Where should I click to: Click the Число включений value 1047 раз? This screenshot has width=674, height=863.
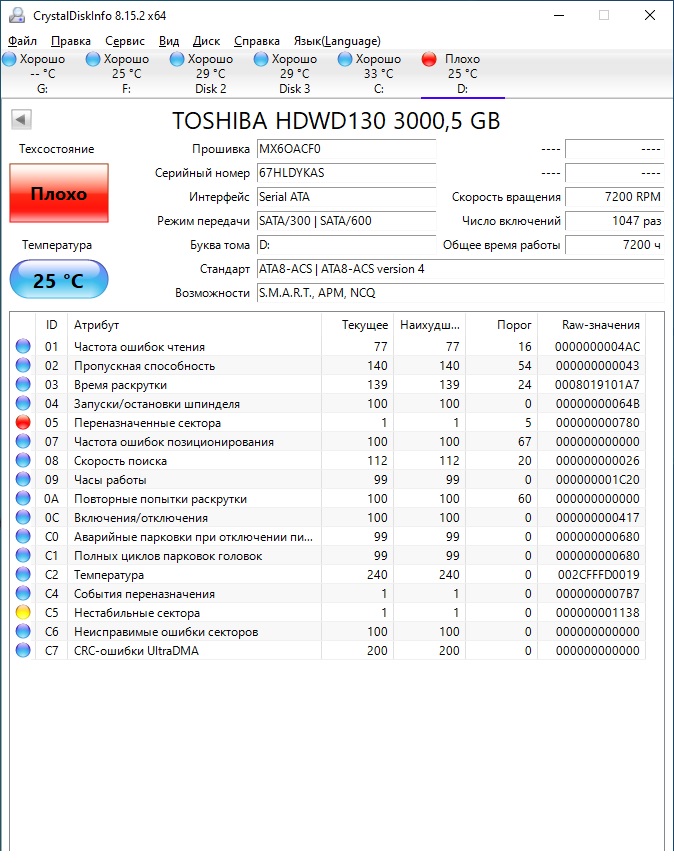615,221
